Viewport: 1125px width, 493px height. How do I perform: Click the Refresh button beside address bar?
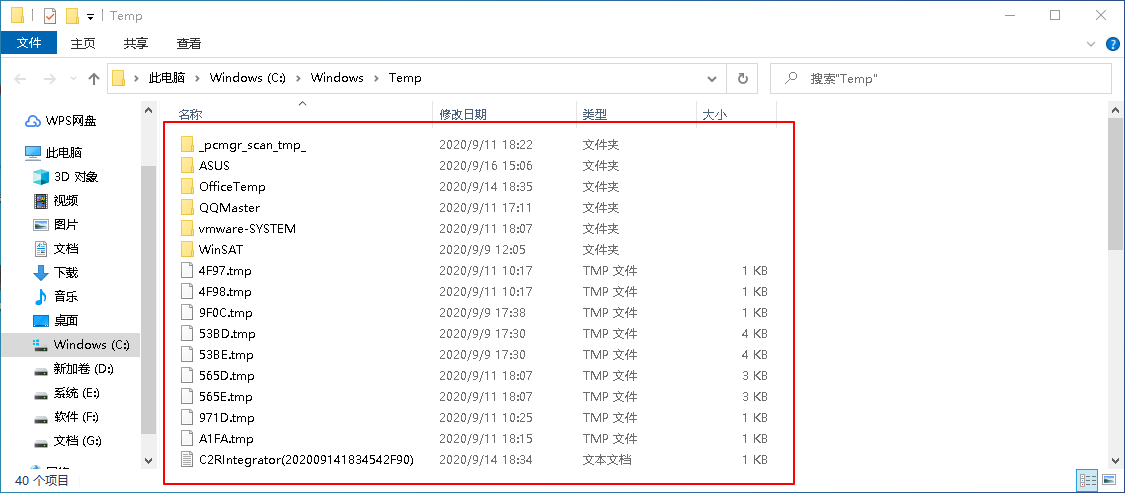(x=742, y=78)
